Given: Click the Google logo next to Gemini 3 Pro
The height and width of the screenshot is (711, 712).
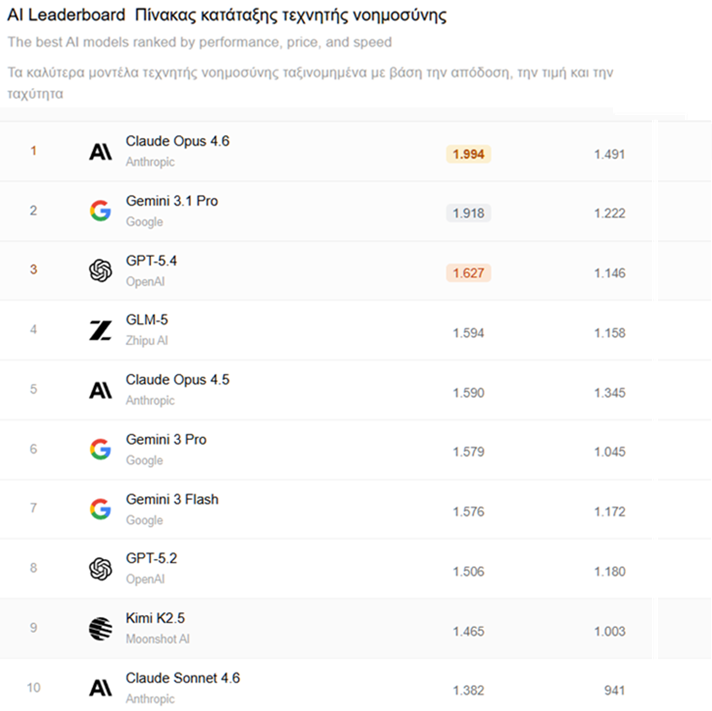Looking at the screenshot, I should pyautogui.click(x=100, y=449).
